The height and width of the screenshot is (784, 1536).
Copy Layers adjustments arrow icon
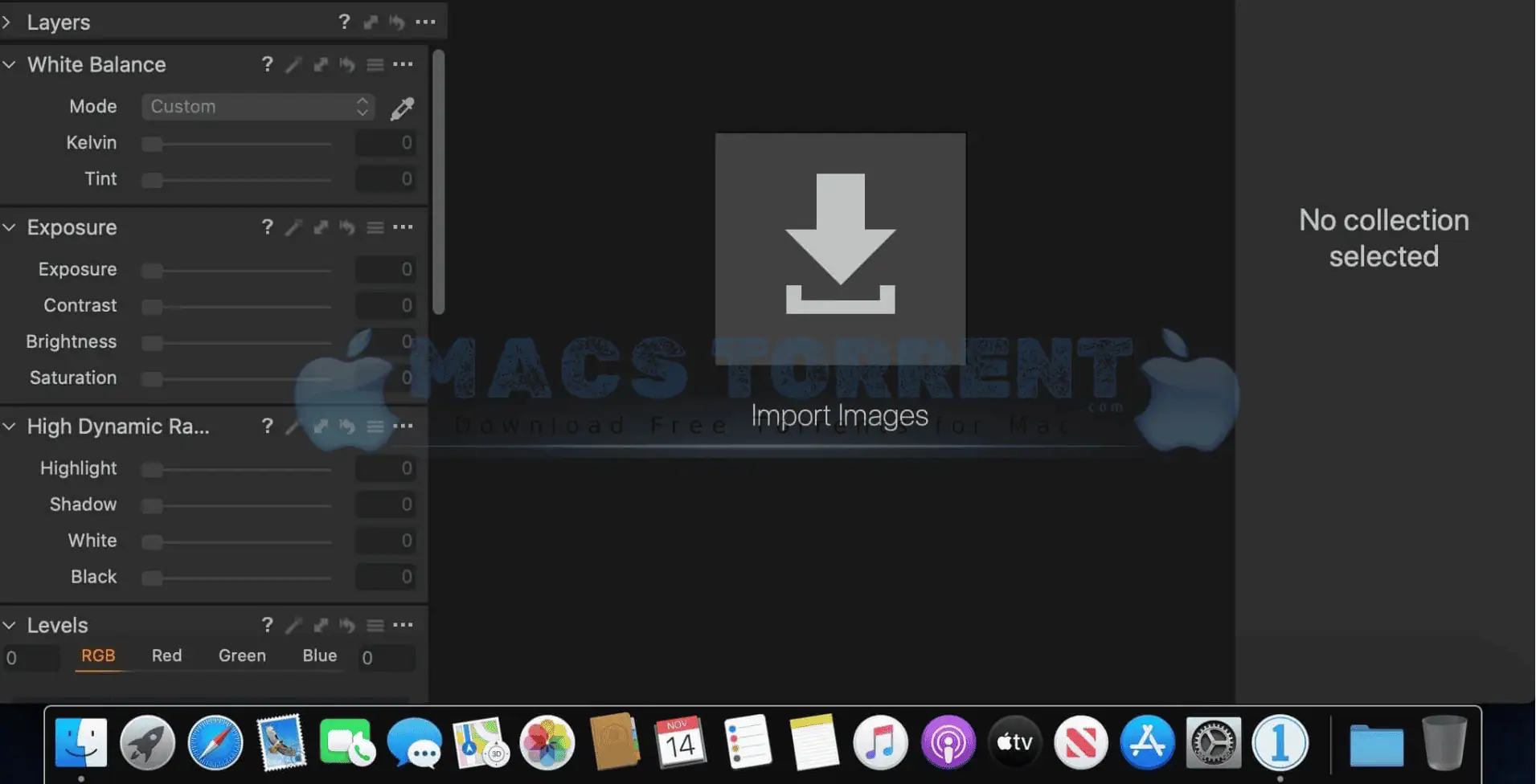371,22
